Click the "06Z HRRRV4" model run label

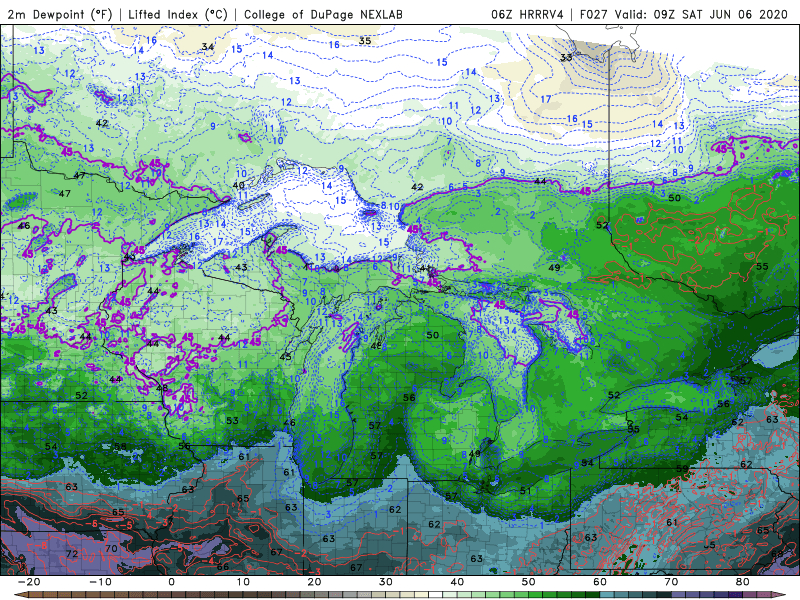(x=527, y=14)
